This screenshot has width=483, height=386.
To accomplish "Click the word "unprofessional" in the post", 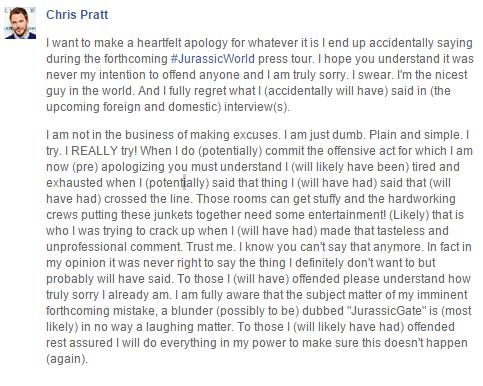I will (87, 247).
